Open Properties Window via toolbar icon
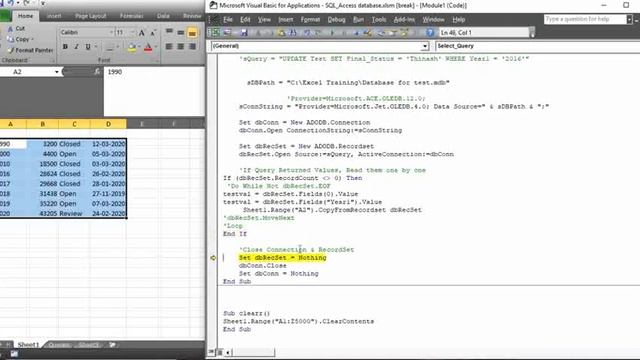 click(x=393, y=33)
